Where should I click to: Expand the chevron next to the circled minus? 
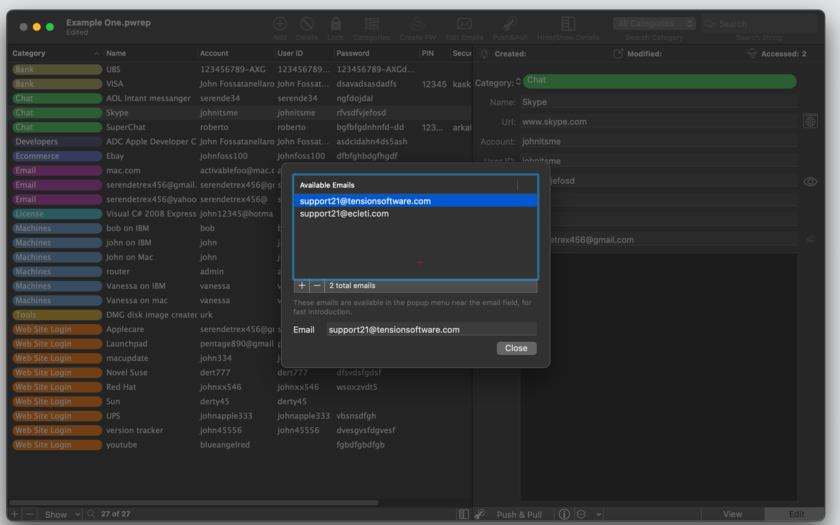[x=598, y=514]
